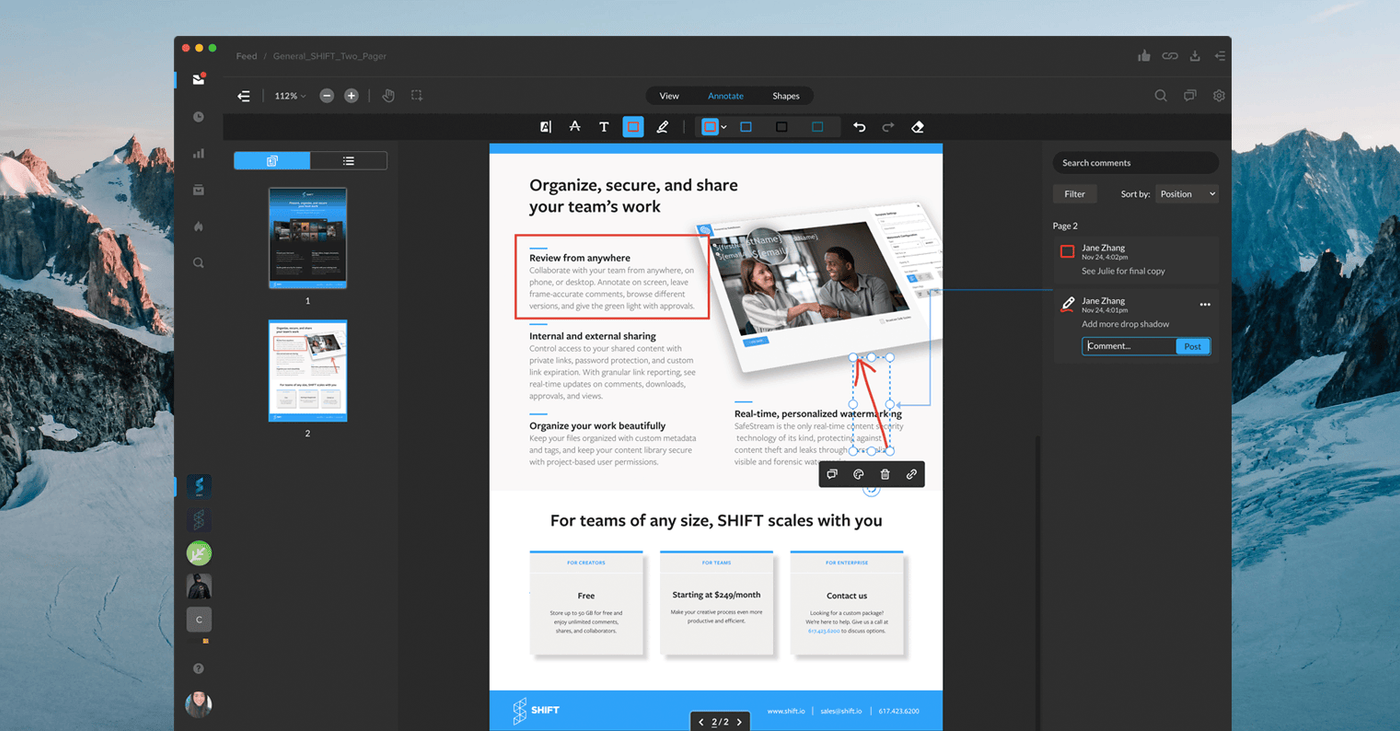1400x731 pixels.
Task: Select 'See Julie for final copy' comment
Action: pos(1123,271)
